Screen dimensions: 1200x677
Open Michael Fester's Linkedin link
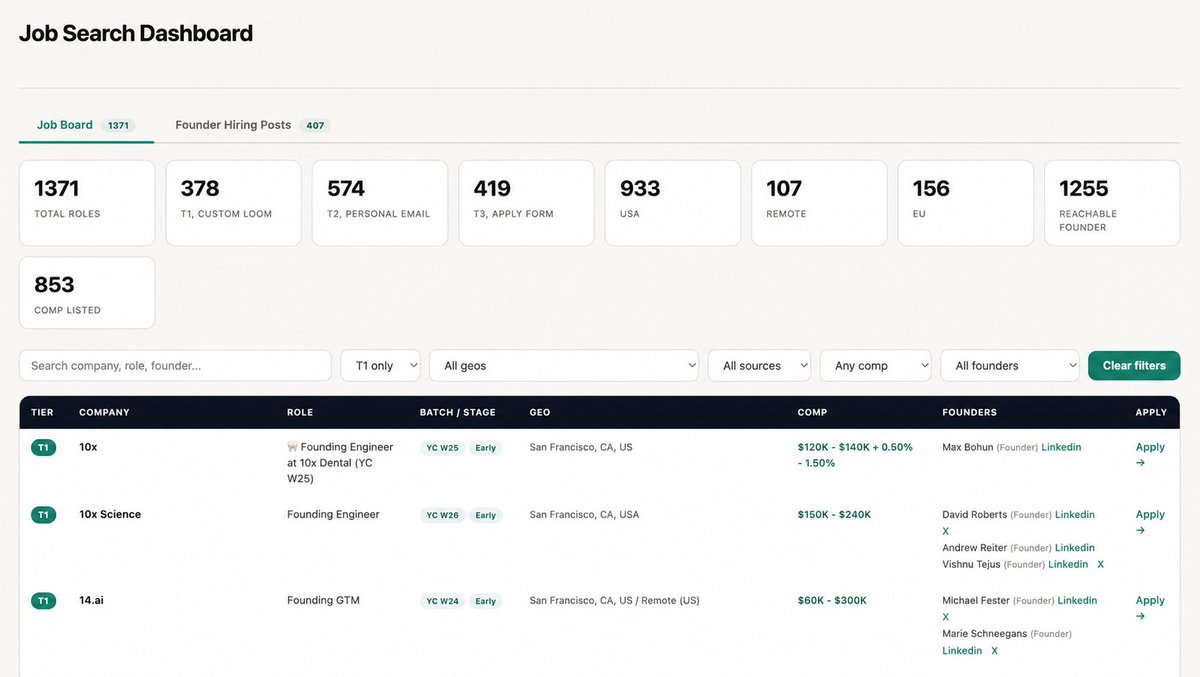click(1077, 600)
